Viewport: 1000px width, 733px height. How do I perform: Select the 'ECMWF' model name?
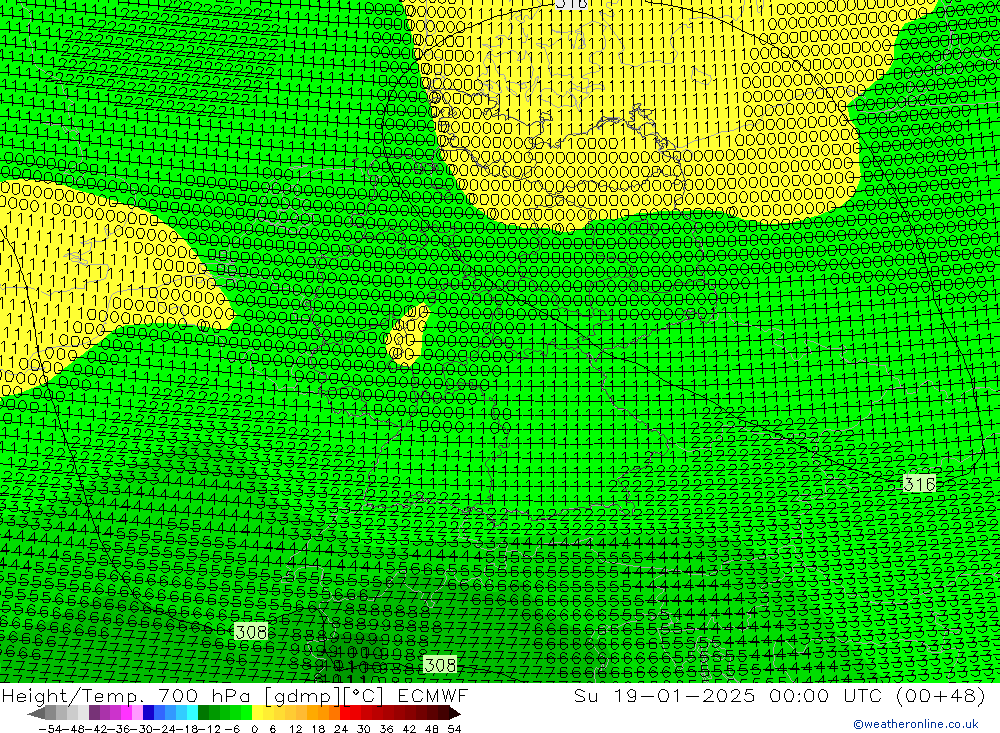click(x=433, y=695)
